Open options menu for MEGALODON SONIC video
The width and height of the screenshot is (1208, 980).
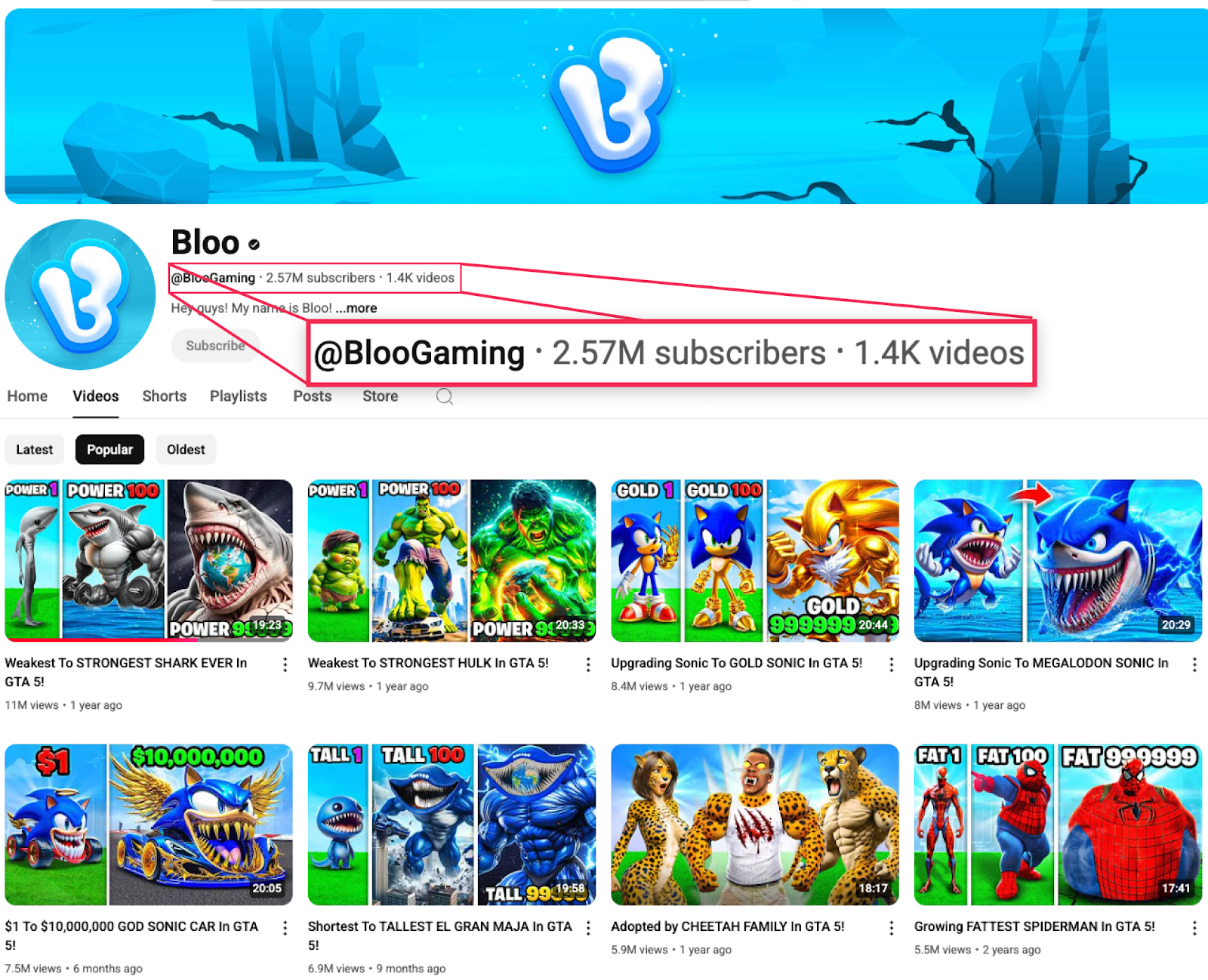pyautogui.click(x=1194, y=664)
